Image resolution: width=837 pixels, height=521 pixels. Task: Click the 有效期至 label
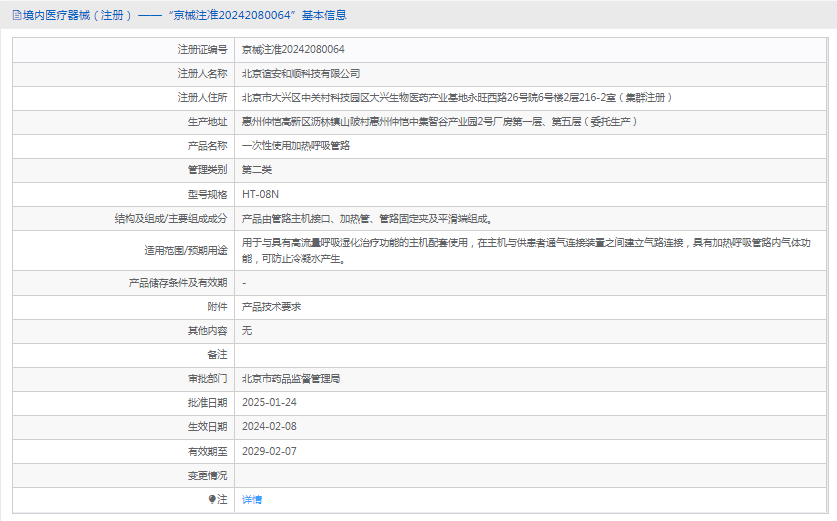coord(207,451)
